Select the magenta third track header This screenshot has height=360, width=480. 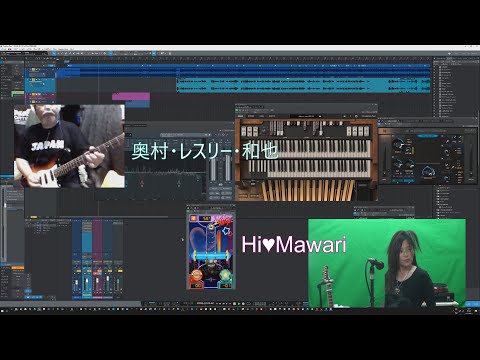41,97
